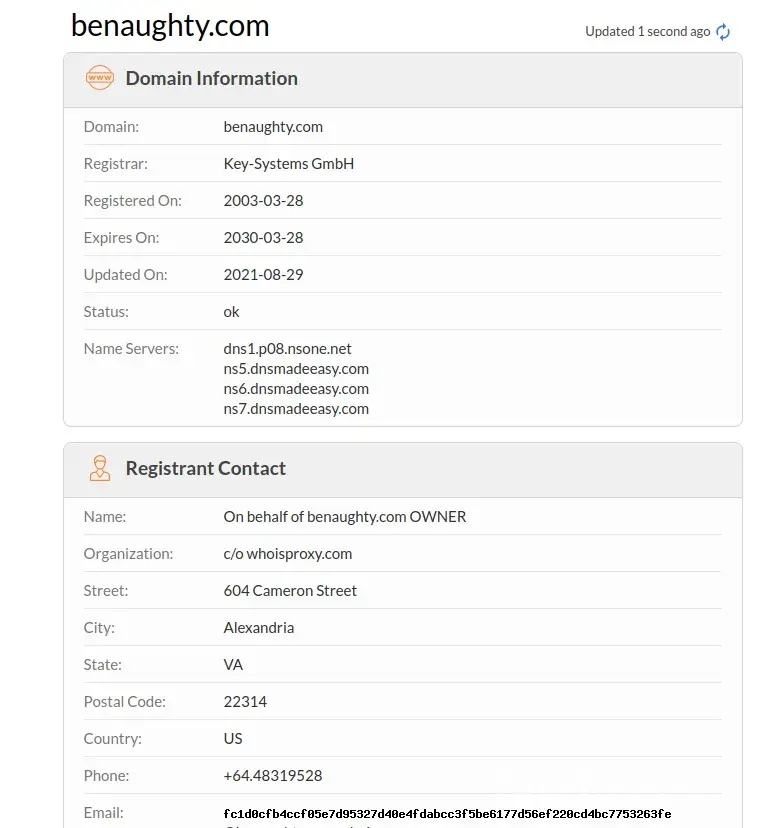Click name server ns6.dnsmadeeasy.com
The width and height of the screenshot is (759, 828).
click(x=296, y=389)
